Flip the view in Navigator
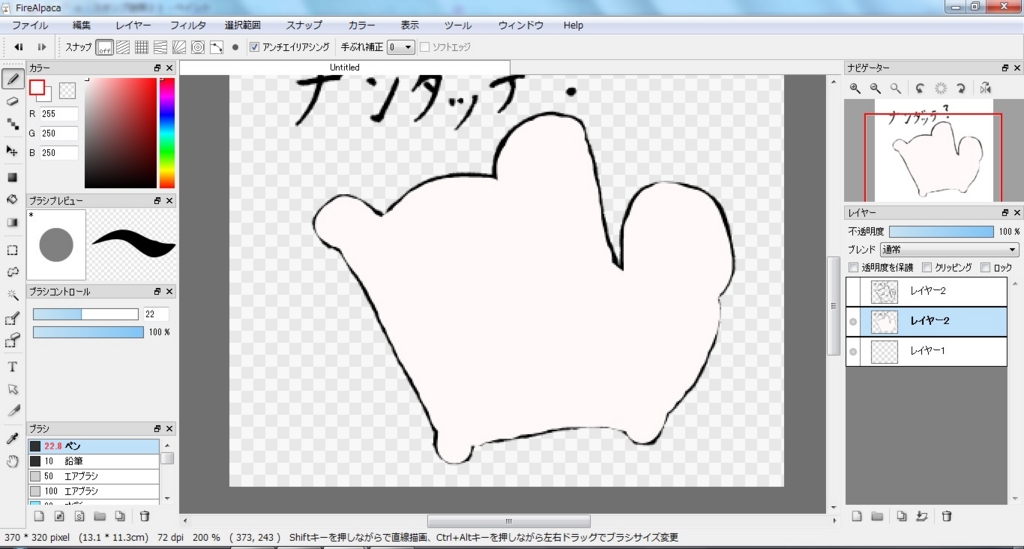This screenshot has height=549, width=1024. click(985, 88)
